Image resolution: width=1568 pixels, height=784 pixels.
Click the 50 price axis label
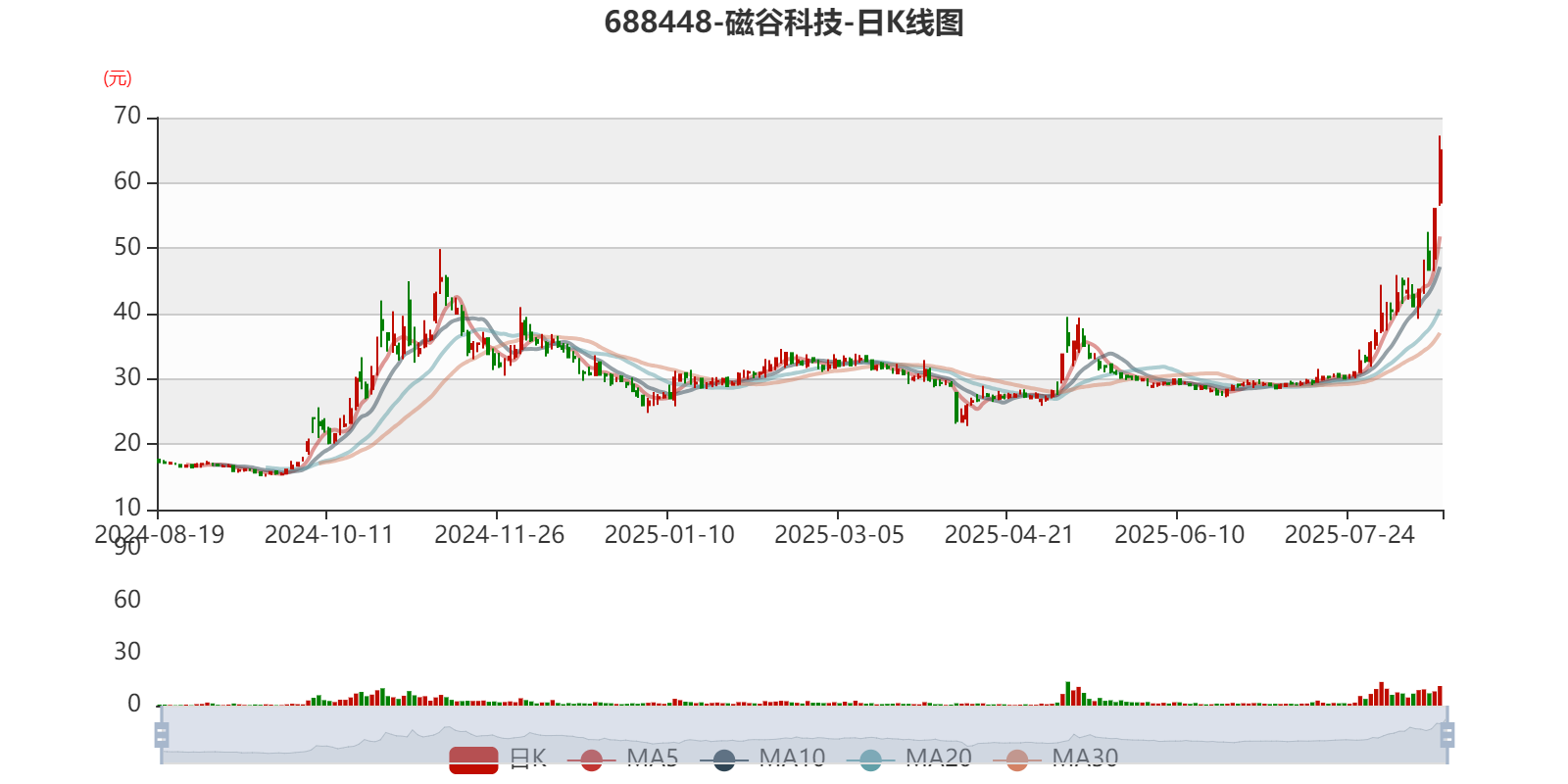[x=127, y=247]
